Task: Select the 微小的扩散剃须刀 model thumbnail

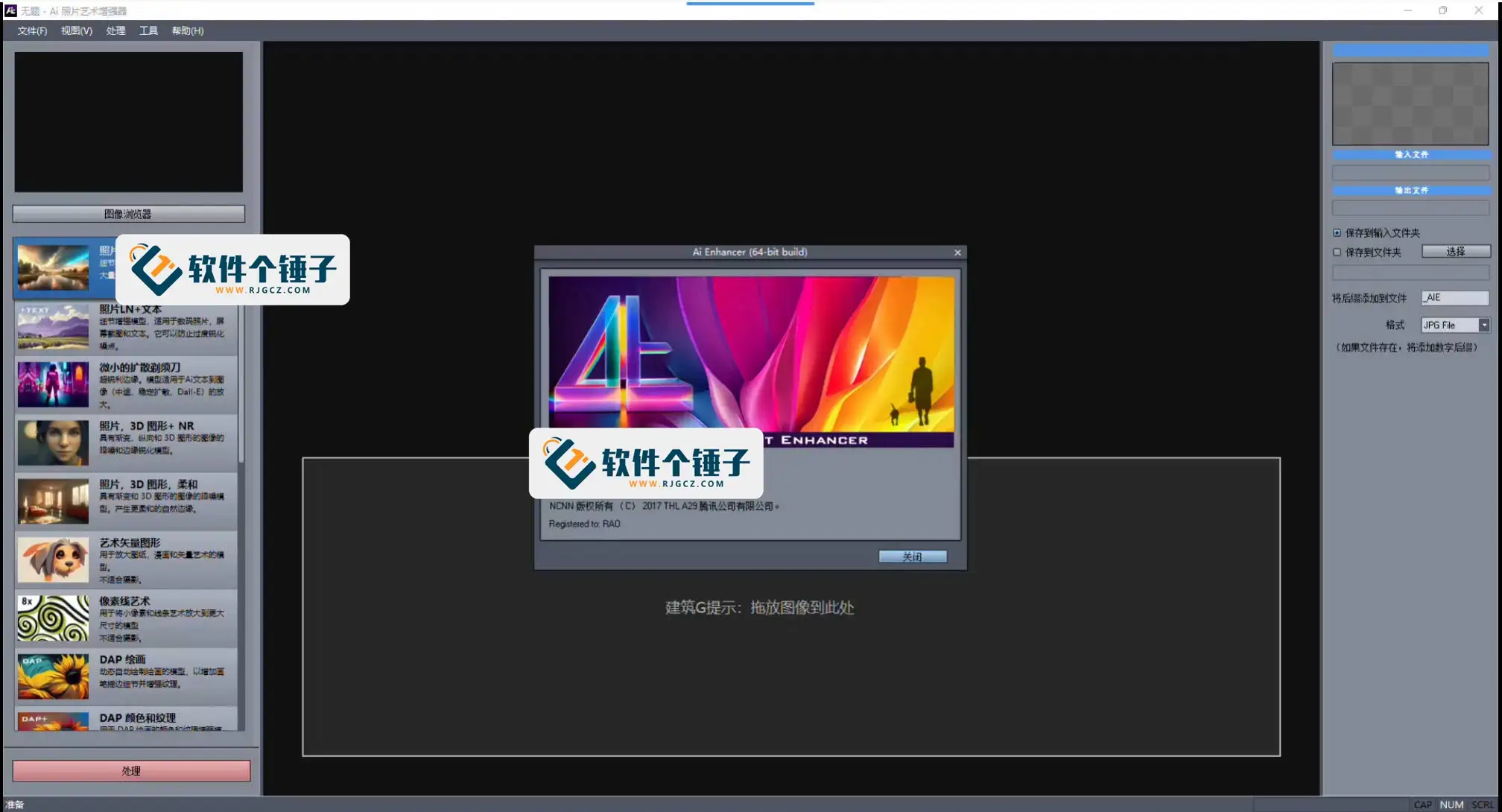Action: 53,384
